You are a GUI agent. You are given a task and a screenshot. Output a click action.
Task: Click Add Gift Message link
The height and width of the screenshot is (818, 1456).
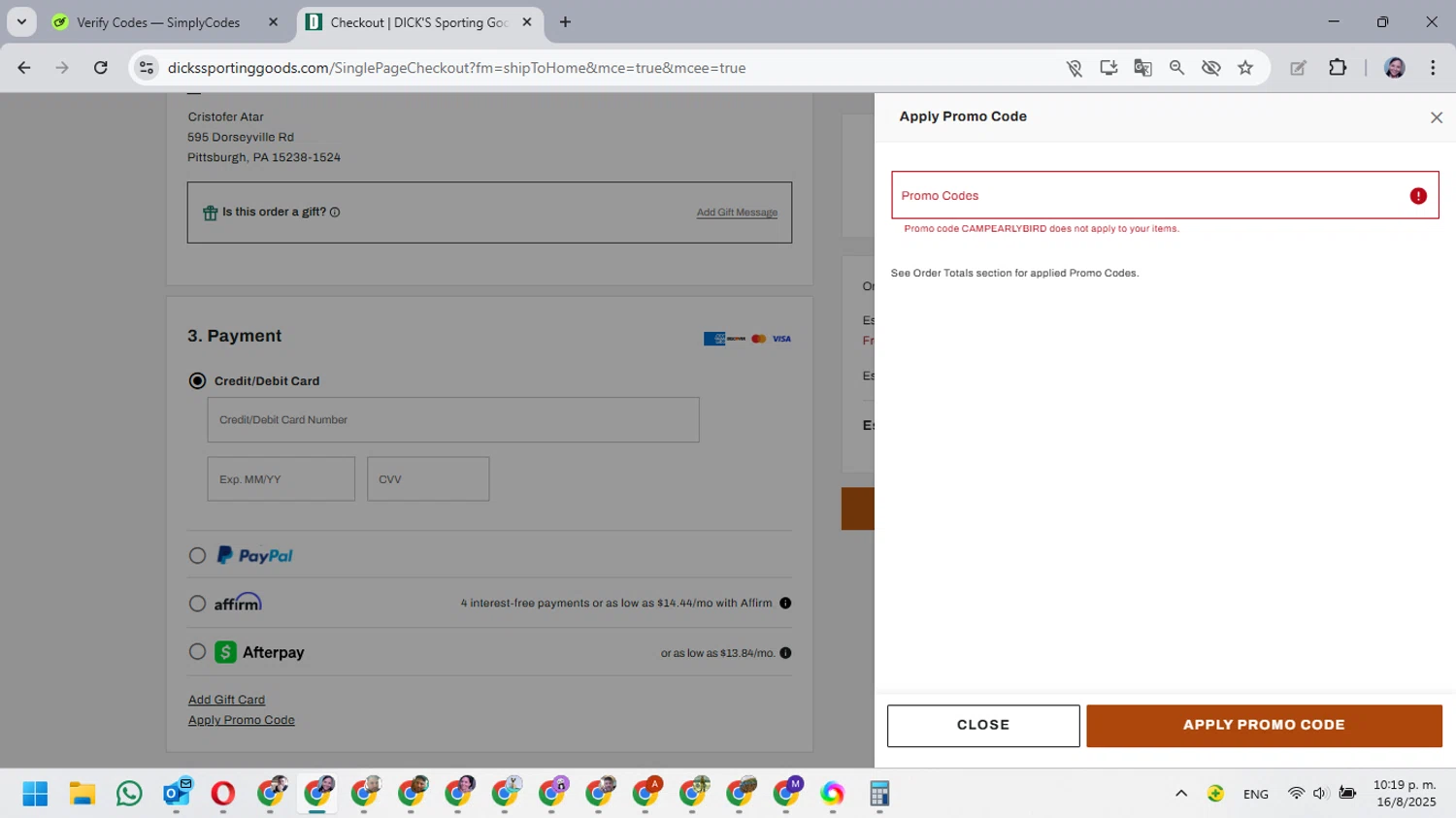click(x=737, y=213)
